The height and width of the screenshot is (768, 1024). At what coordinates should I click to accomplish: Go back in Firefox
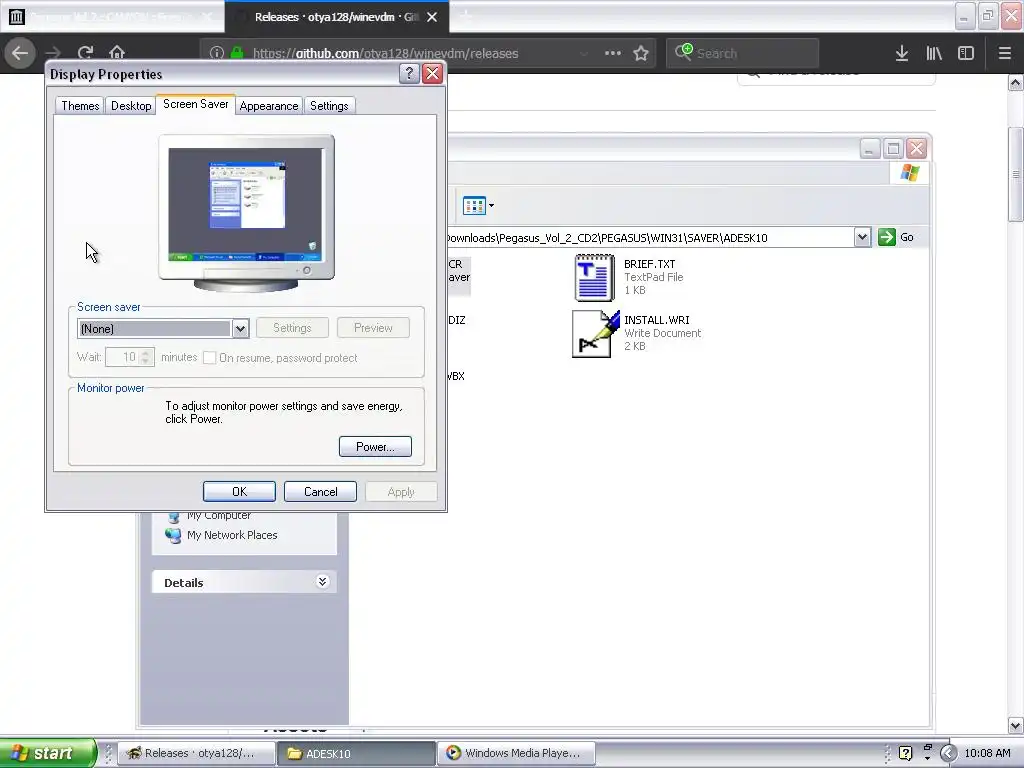coord(20,53)
